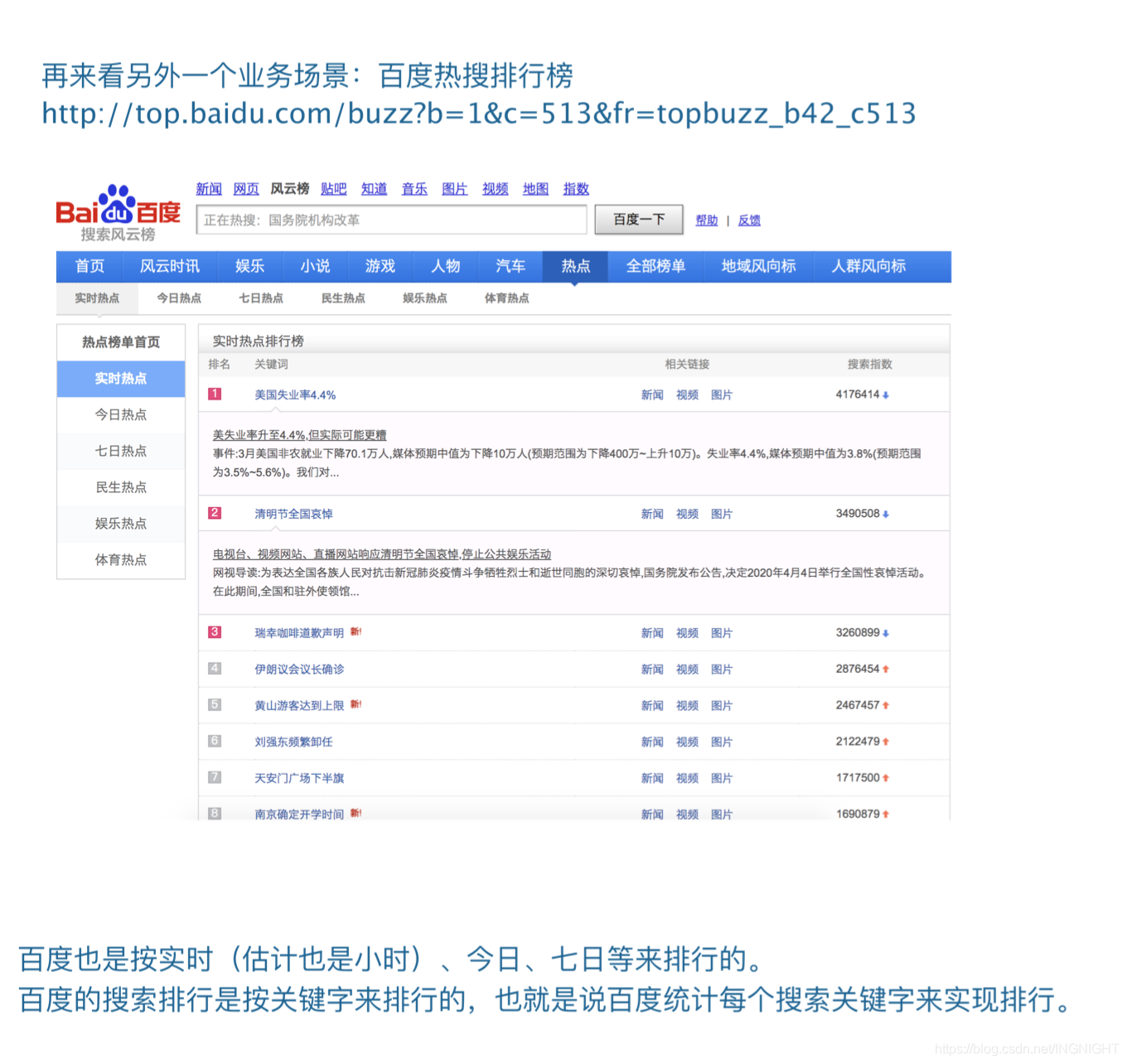Select 风云时讯 menu item
This screenshot has width=1127, height=1064.
(x=170, y=266)
